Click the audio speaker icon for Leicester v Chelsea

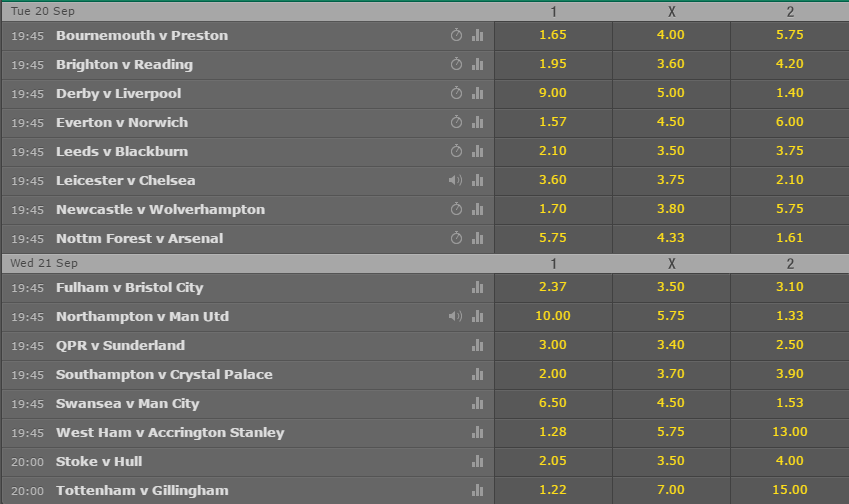click(455, 180)
